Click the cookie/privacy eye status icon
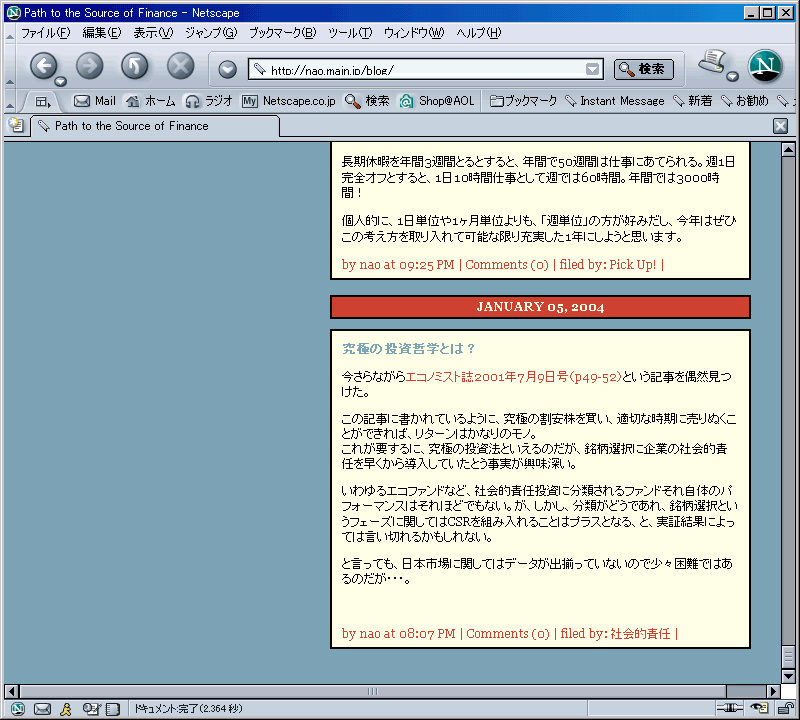Image resolution: width=800 pixels, height=720 pixels. click(x=759, y=708)
